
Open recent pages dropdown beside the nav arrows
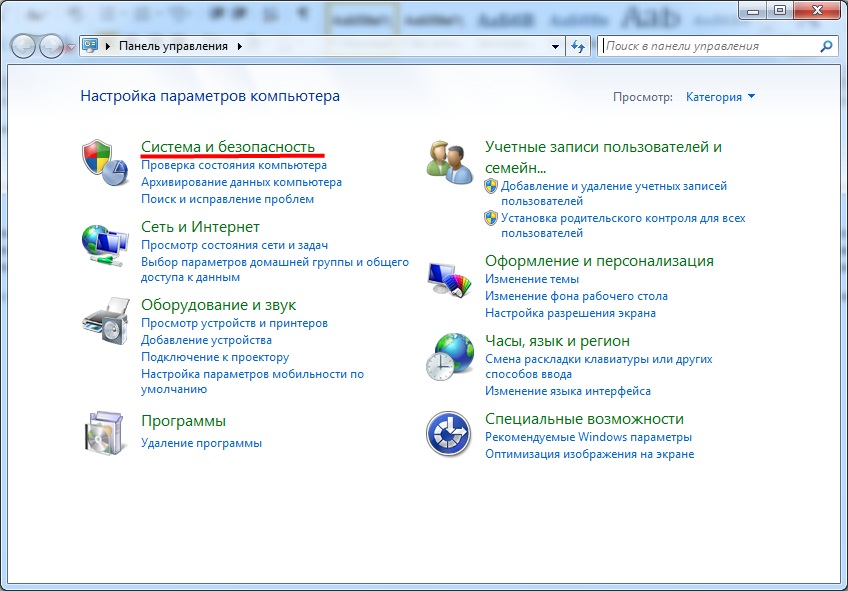(x=70, y=47)
